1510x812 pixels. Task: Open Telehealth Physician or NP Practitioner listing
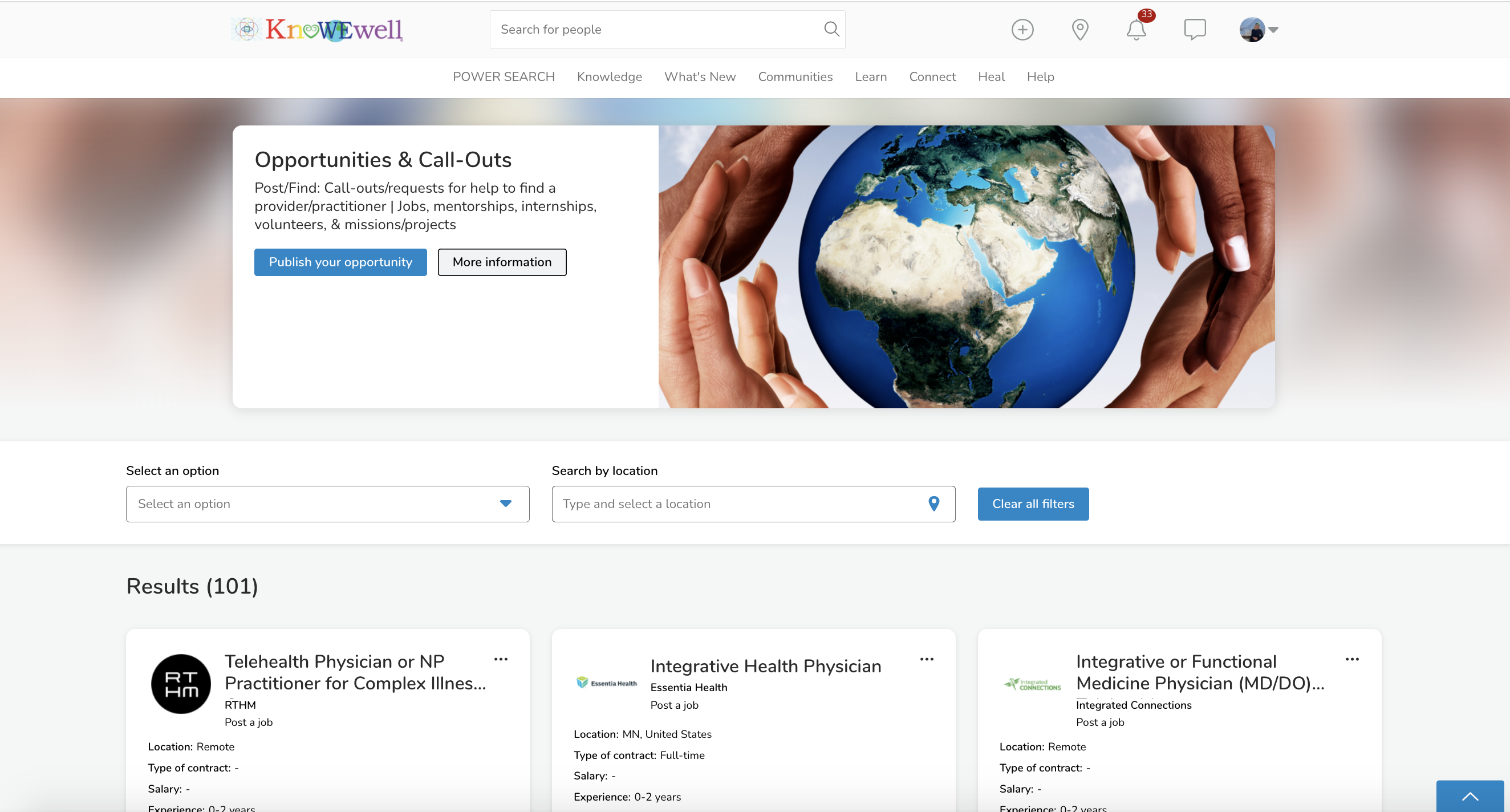[x=355, y=672]
